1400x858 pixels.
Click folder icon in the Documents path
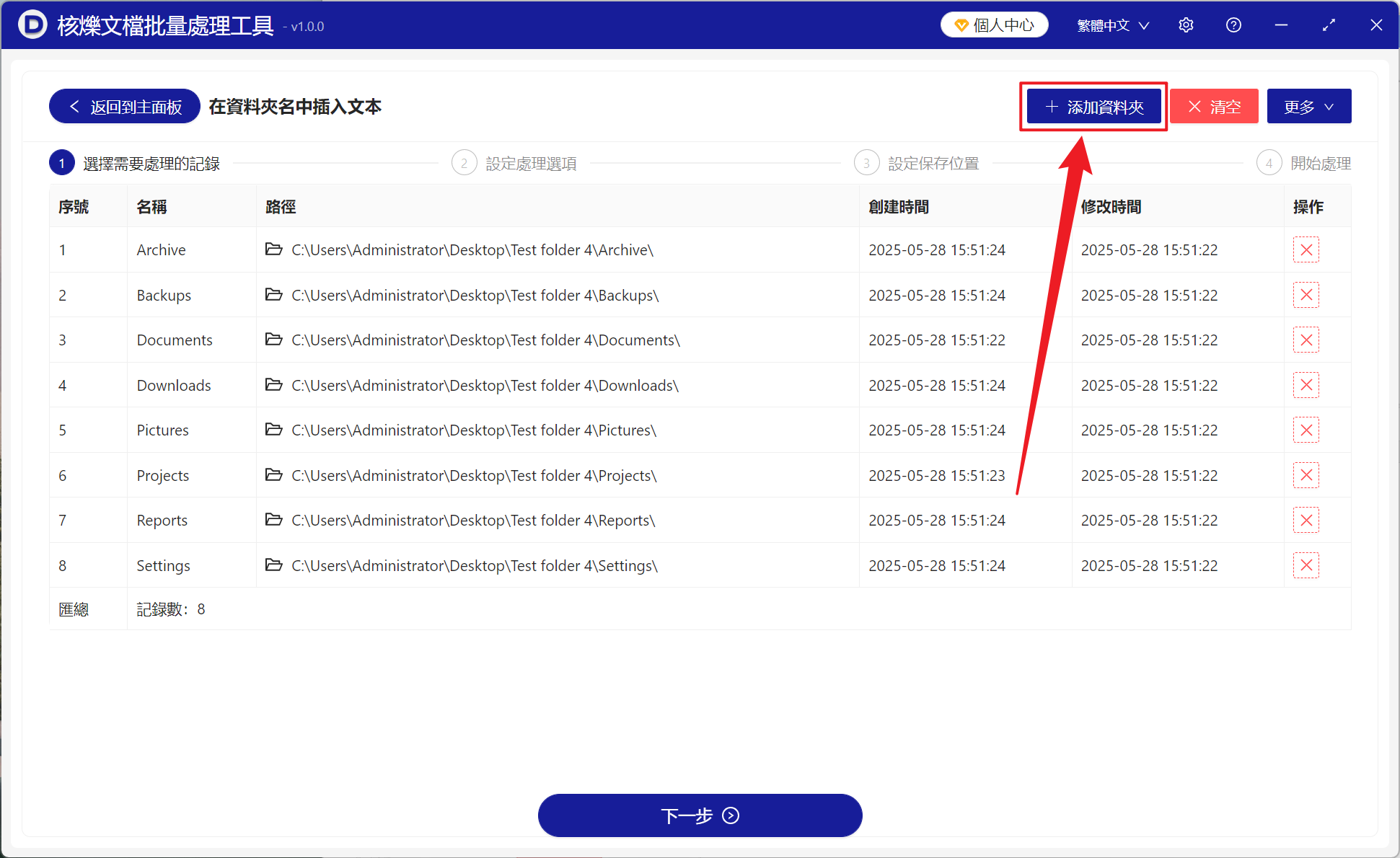(x=273, y=339)
